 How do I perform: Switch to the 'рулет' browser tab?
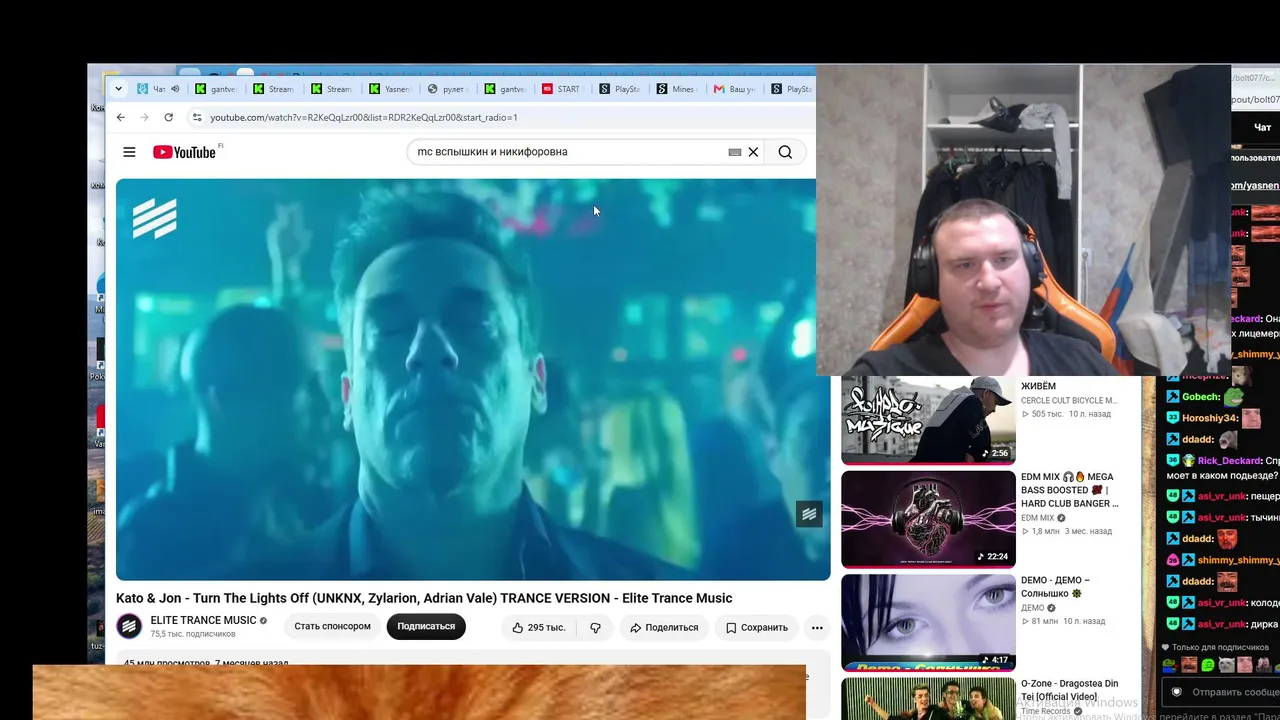(x=446, y=89)
